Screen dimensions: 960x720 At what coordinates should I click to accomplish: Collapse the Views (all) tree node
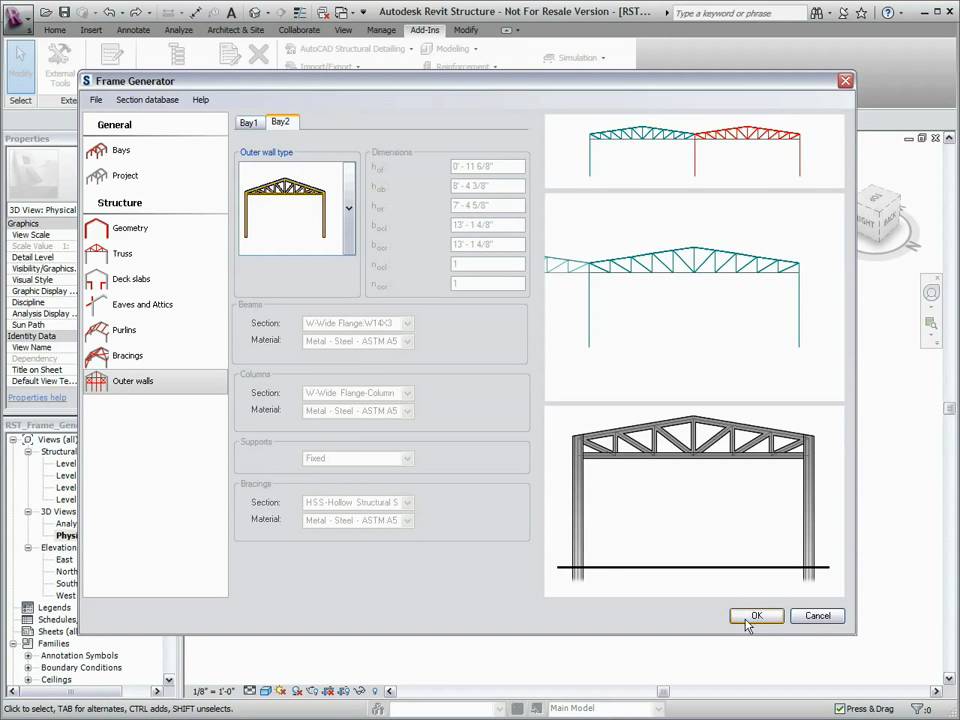pyautogui.click(x=13, y=440)
